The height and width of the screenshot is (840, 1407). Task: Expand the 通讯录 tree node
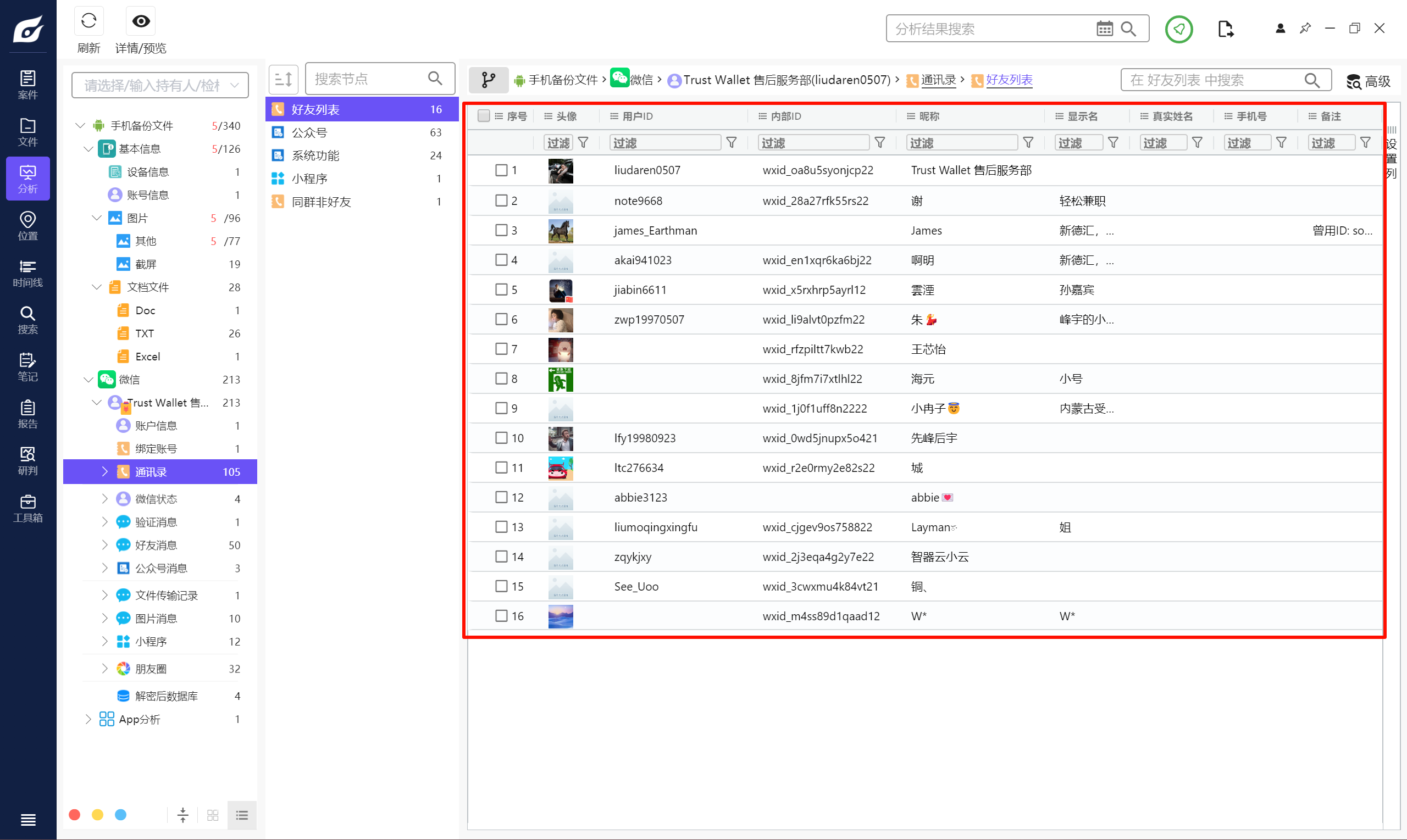pos(105,471)
